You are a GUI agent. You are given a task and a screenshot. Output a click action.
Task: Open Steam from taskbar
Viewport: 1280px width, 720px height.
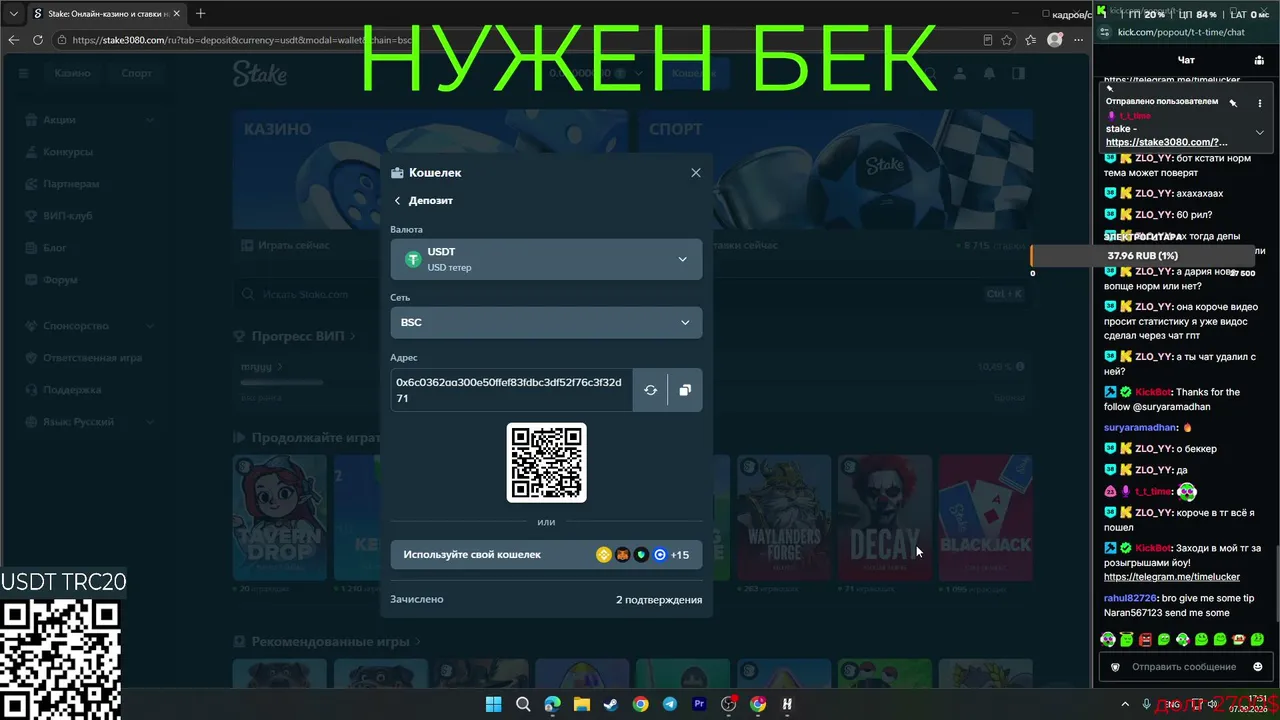610,704
